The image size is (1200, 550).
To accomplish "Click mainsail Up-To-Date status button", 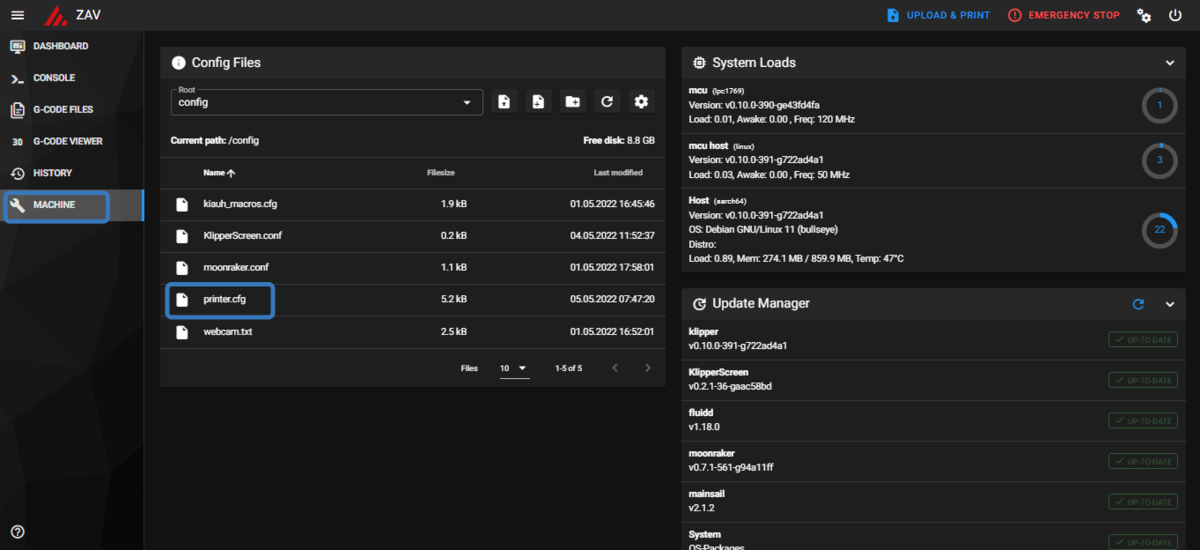I will [1143, 501].
